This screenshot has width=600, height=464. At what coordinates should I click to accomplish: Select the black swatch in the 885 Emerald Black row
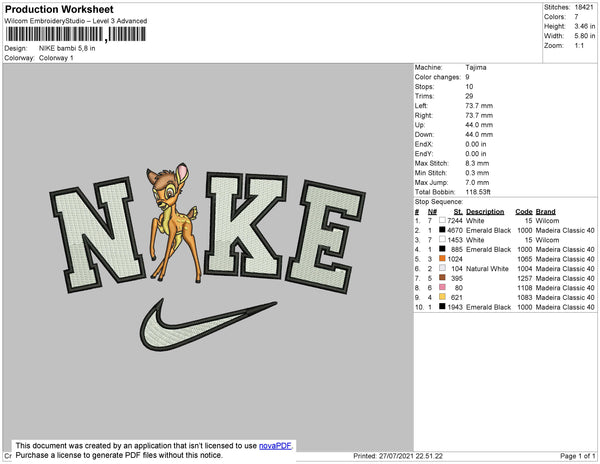(x=442, y=249)
